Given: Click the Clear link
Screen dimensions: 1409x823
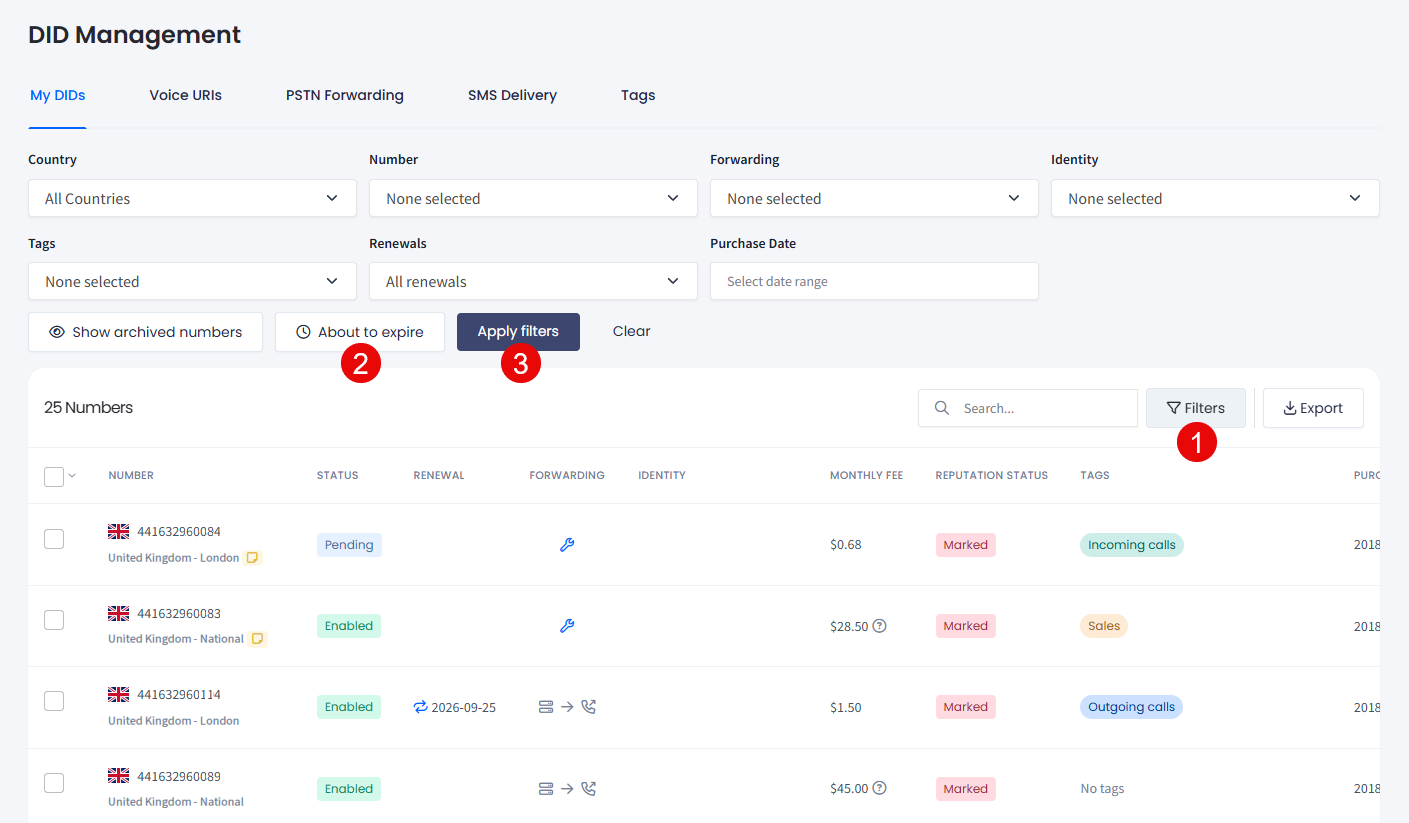Looking at the screenshot, I should (632, 331).
